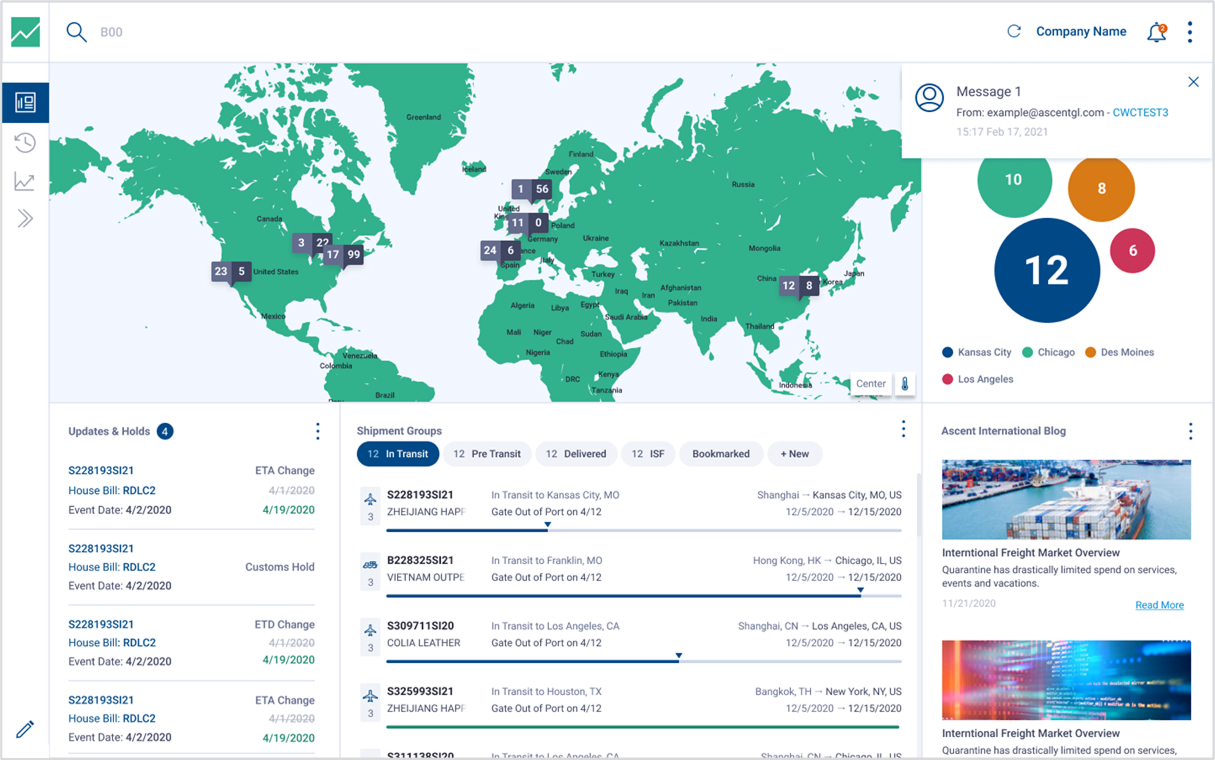The width and height of the screenshot is (1215, 760).
Task: Close the Message 1 notification
Action: tap(1193, 82)
